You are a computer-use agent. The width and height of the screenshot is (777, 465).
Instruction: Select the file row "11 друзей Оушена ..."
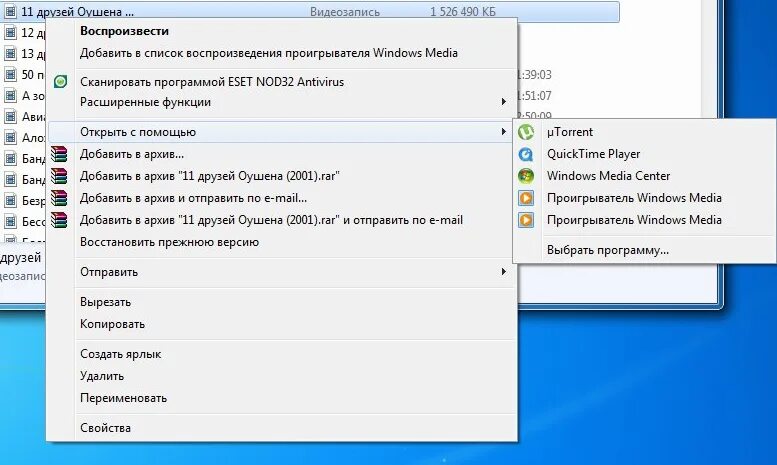coord(310,11)
